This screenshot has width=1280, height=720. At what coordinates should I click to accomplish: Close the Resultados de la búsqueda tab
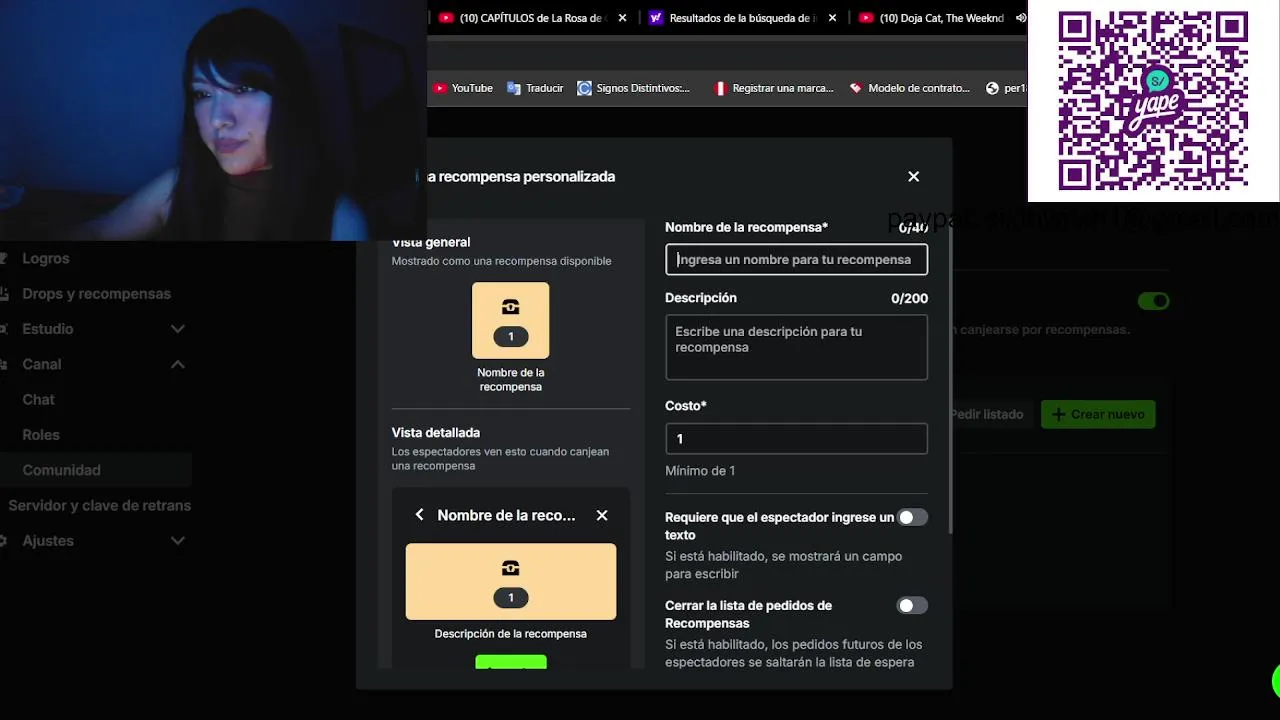(x=833, y=18)
